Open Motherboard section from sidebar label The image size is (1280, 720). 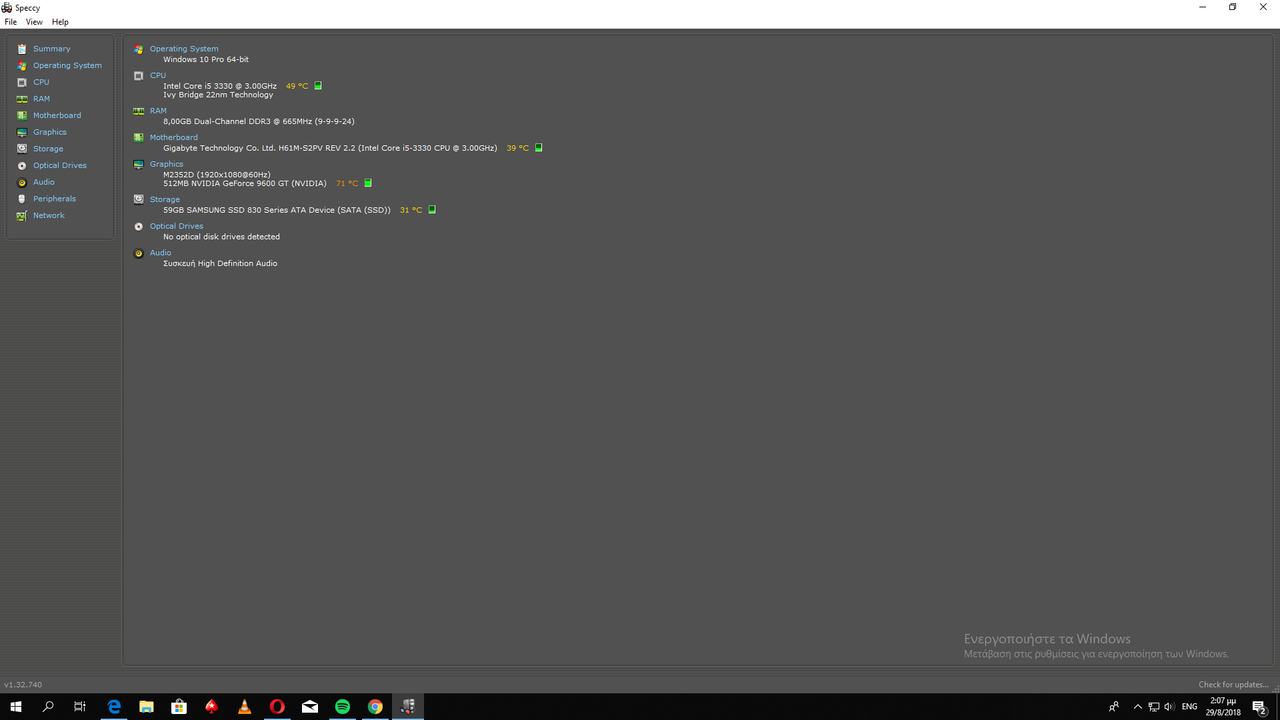[x=57, y=116]
